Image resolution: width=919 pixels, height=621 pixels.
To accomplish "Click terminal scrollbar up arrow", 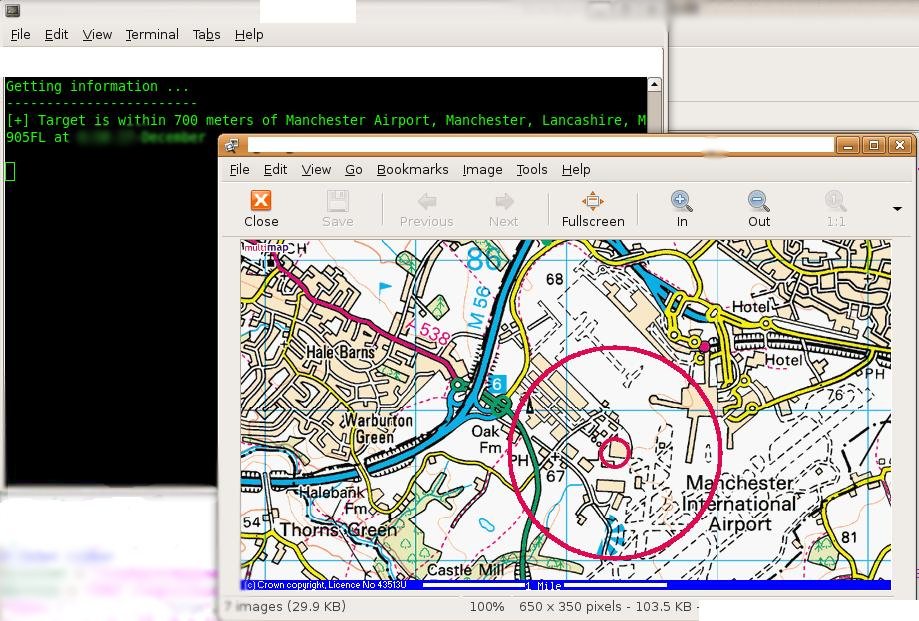I will [x=654, y=85].
